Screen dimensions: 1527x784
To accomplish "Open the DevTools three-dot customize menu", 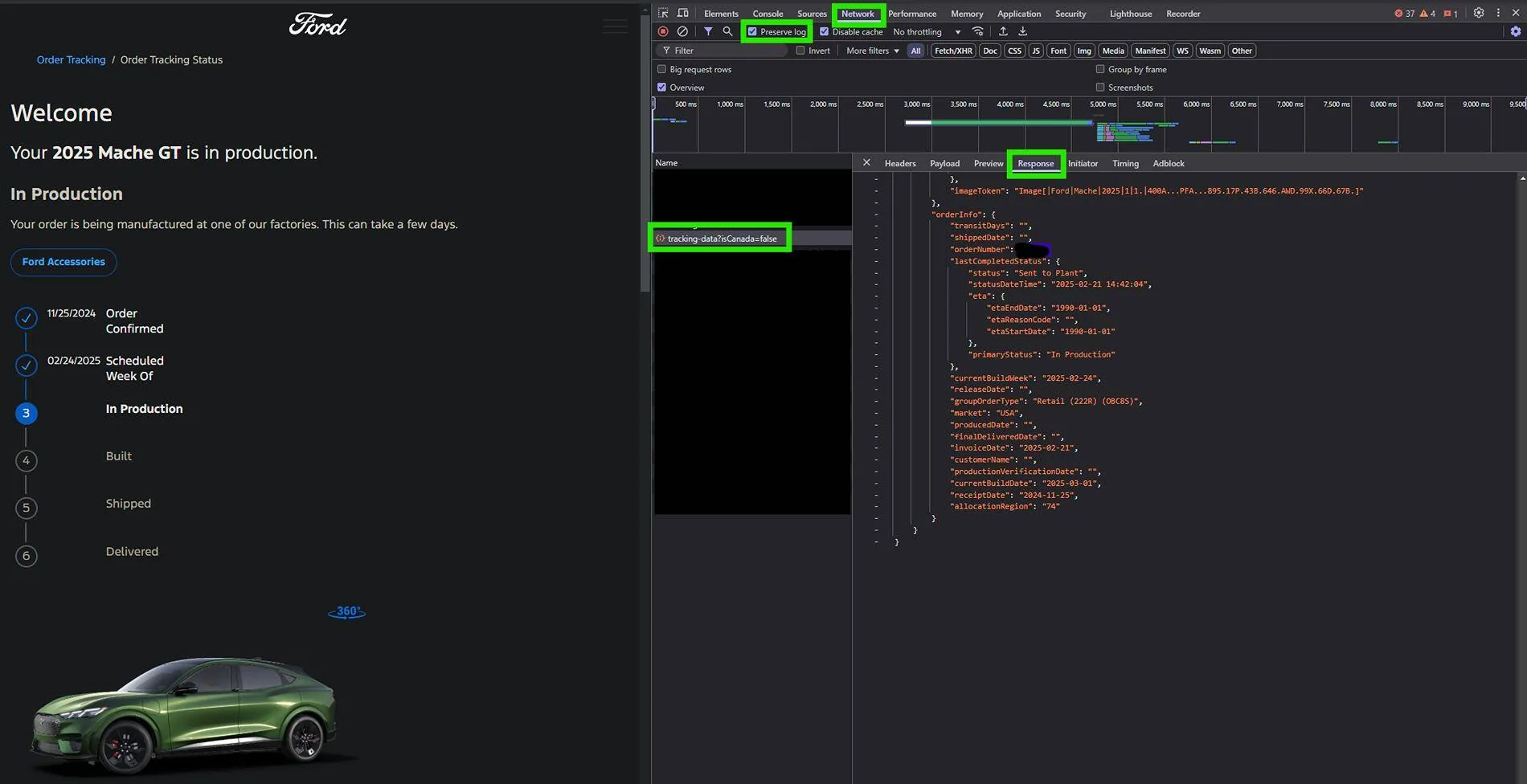I will [x=1498, y=13].
